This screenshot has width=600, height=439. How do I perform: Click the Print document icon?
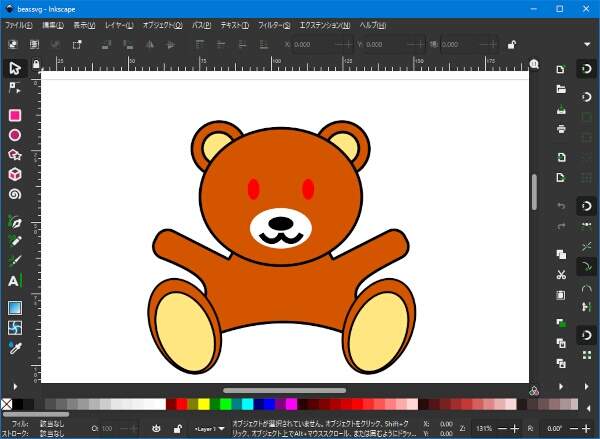(x=561, y=129)
